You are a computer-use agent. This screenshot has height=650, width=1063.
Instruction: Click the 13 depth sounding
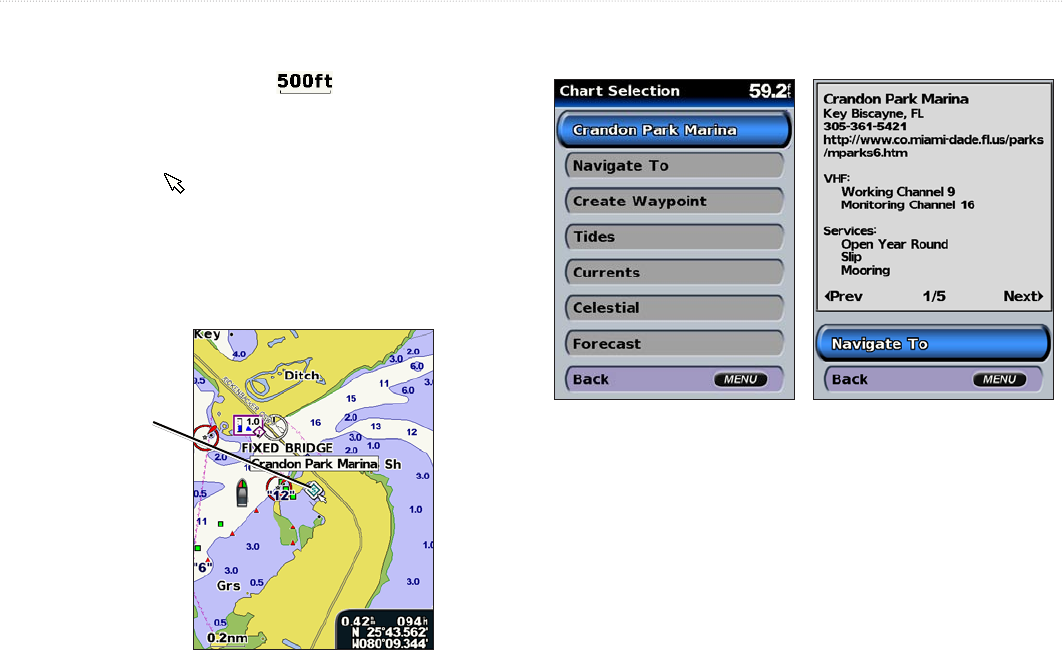pos(376,426)
